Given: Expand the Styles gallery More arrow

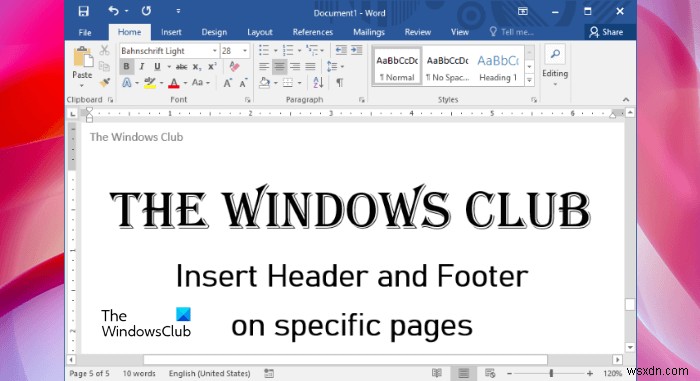Looking at the screenshot, I should point(529,80).
